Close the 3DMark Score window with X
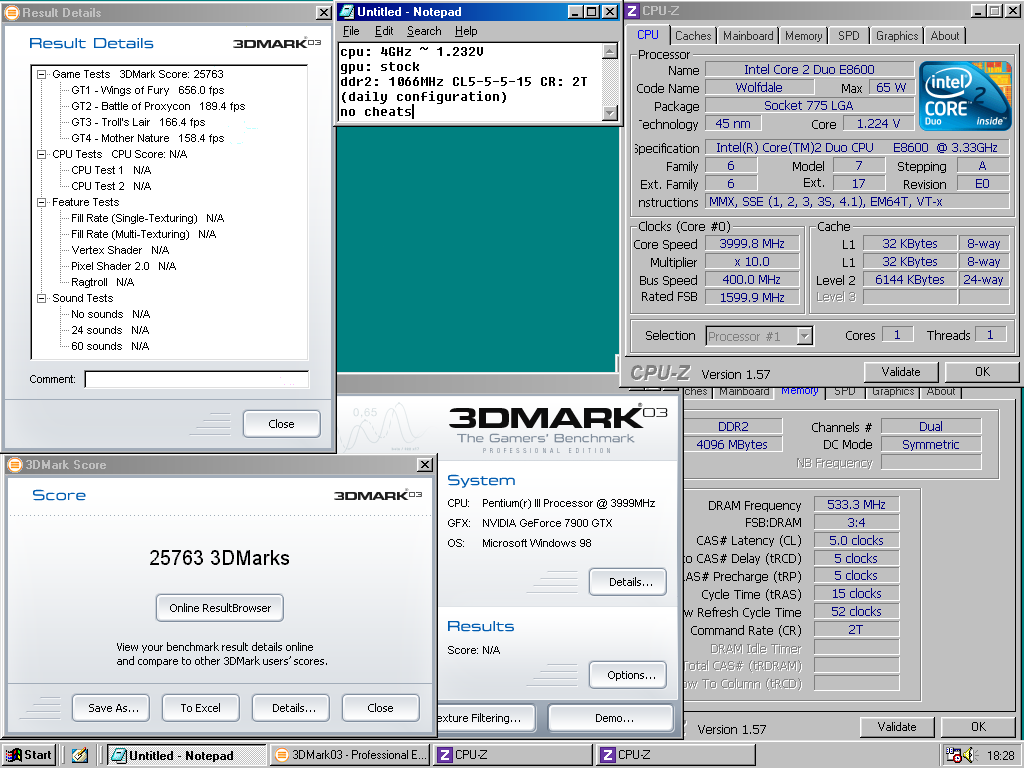1024x768 pixels. (425, 464)
